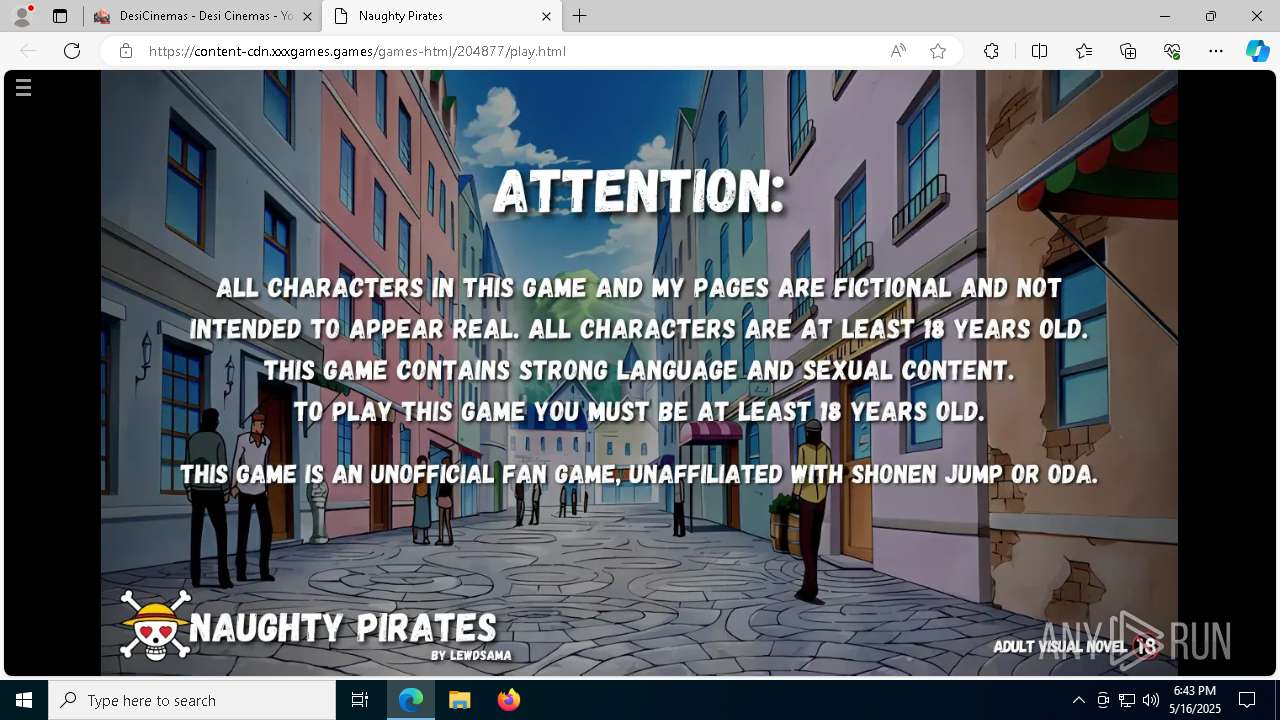The height and width of the screenshot is (720, 1280).
Task: Refresh the current page
Action: click(72, 51)
